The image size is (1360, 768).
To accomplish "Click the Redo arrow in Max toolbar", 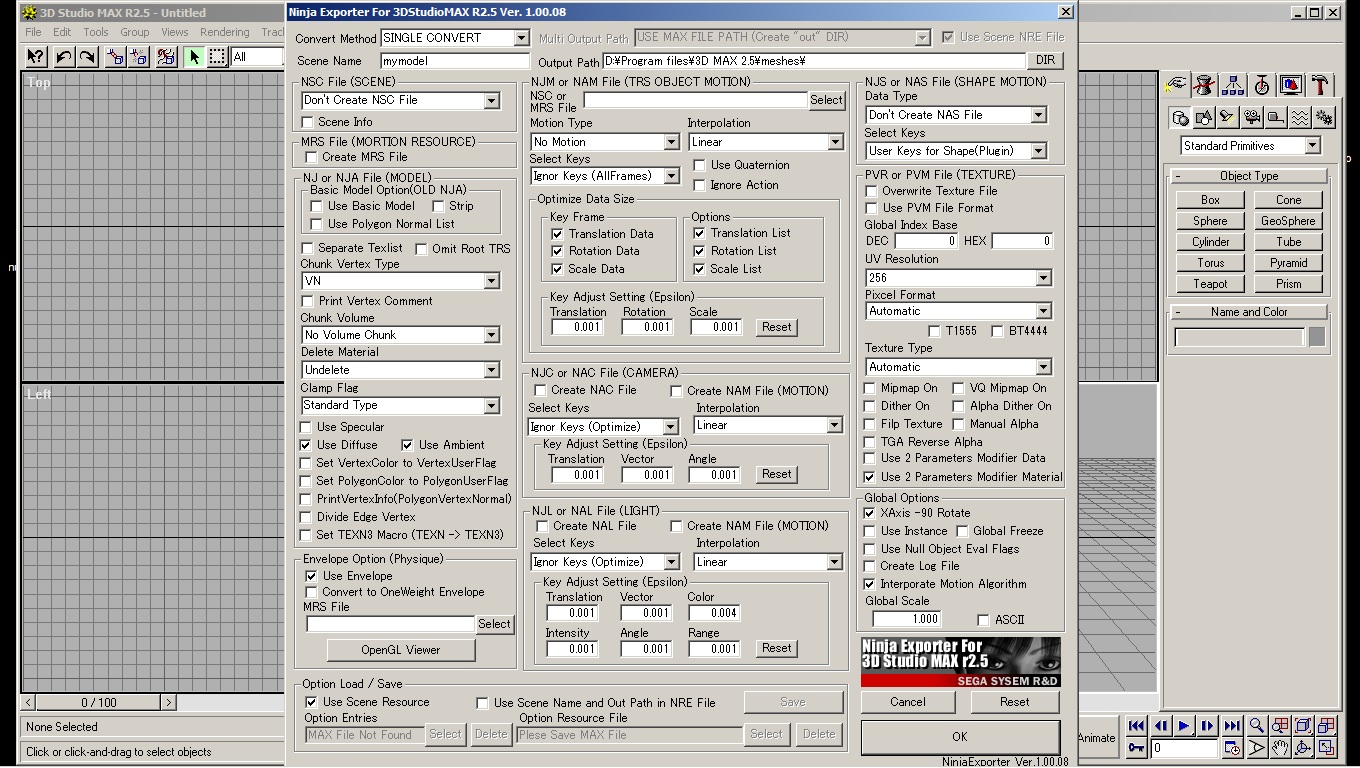I will 88,57.
